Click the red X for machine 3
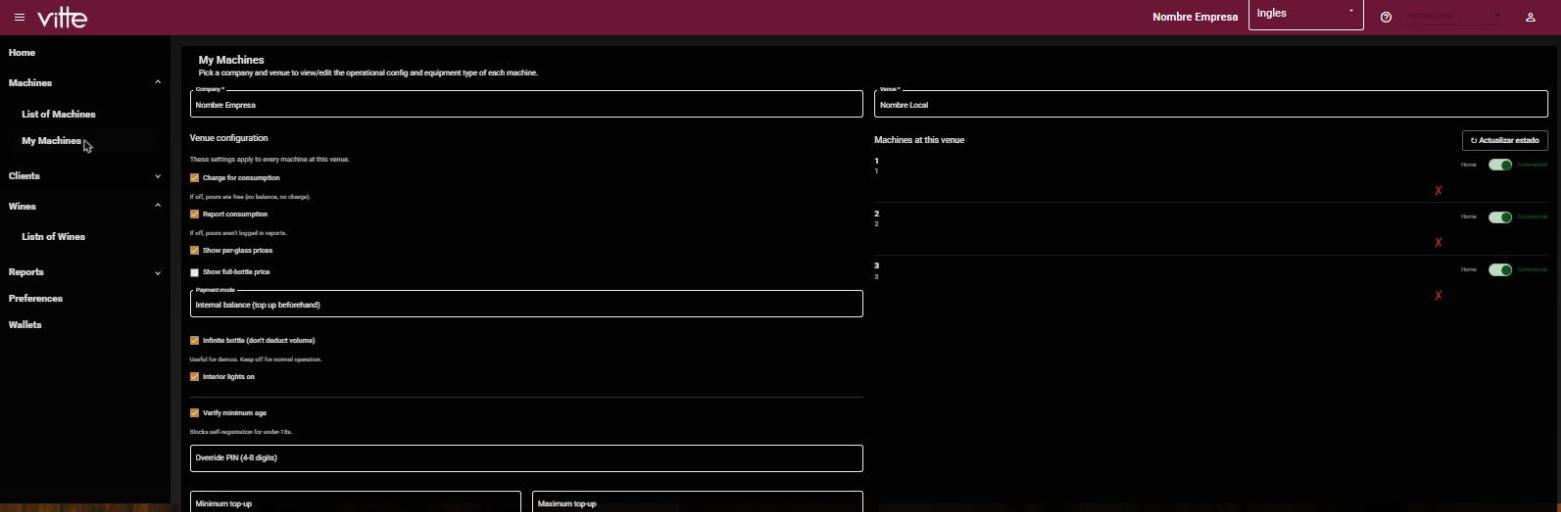 pos(1438,295)
